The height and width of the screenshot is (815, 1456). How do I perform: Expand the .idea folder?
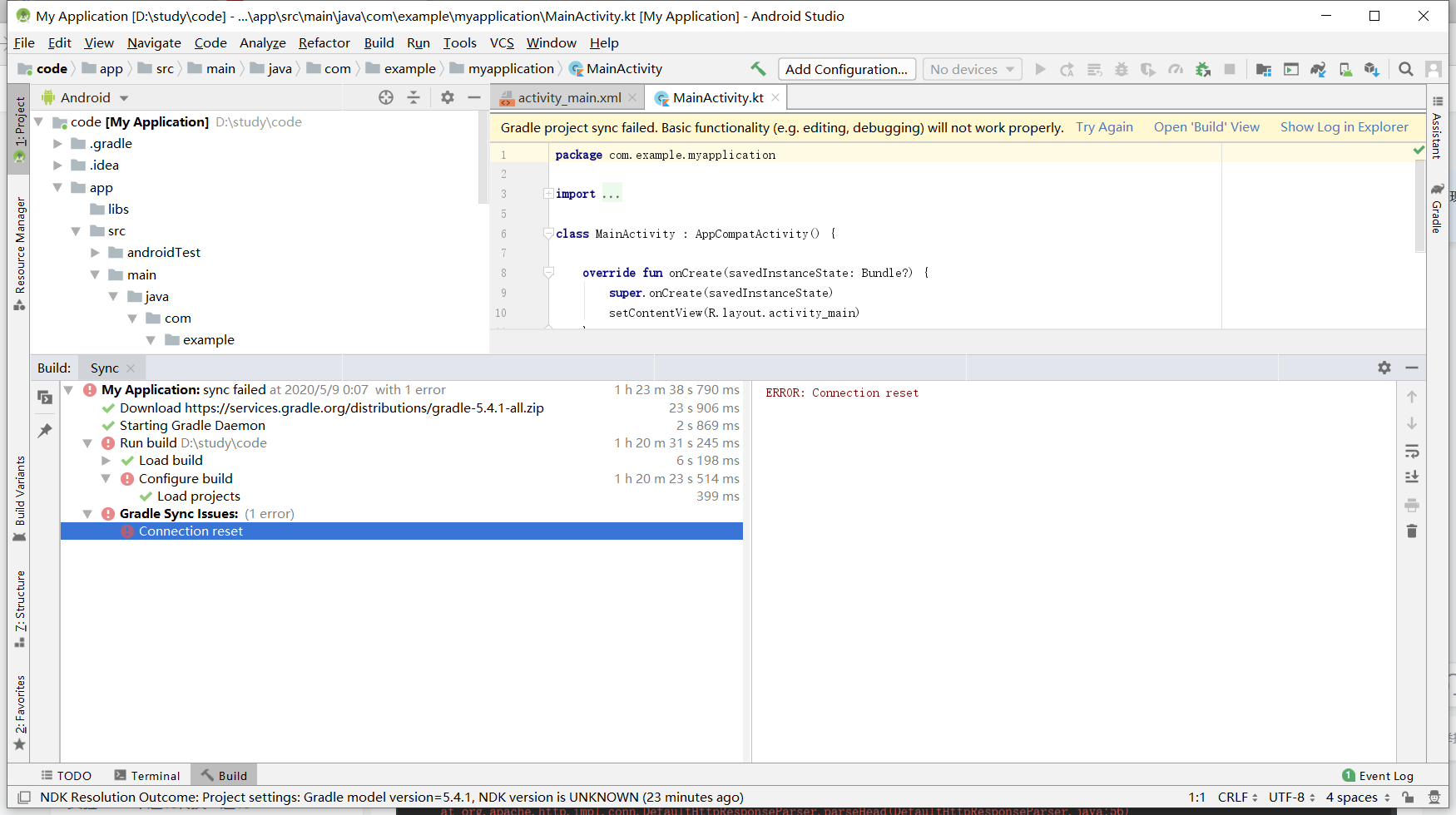click(x=57, y=165)
